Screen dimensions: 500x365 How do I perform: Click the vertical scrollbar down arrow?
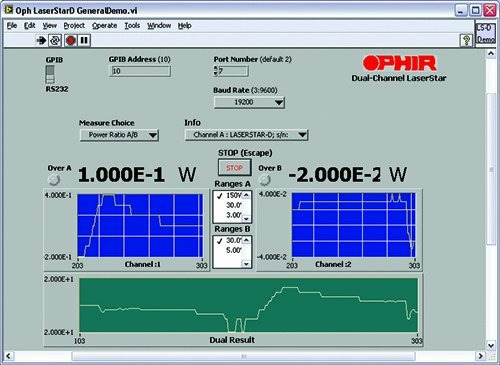pos(491,345)
